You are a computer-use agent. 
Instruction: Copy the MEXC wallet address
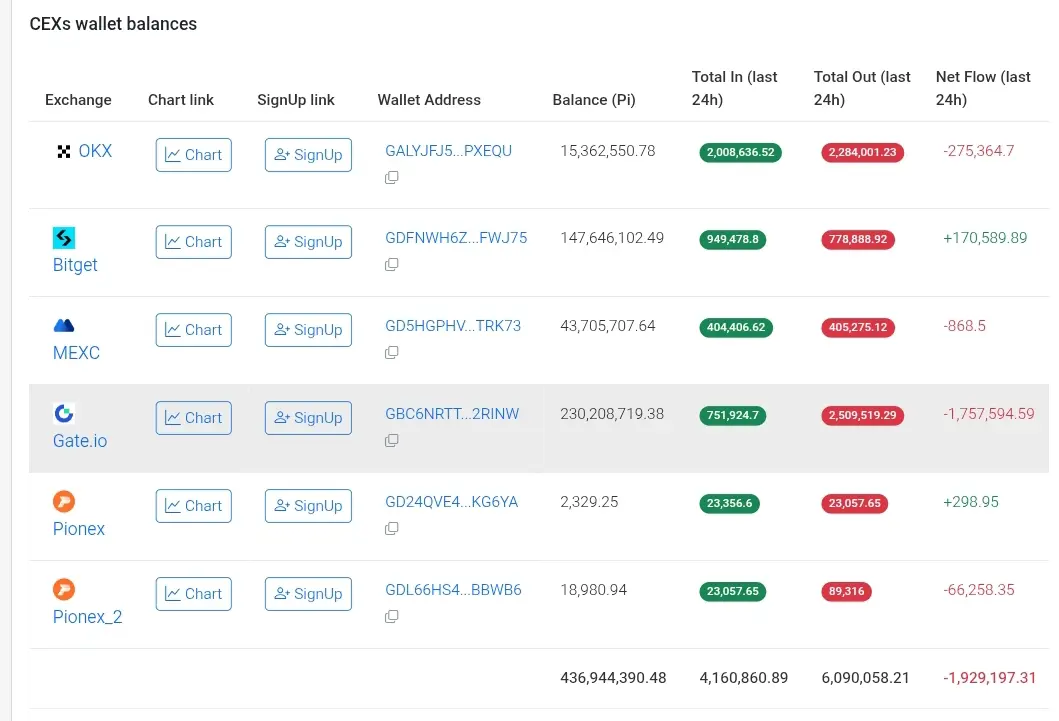(392, 353)
